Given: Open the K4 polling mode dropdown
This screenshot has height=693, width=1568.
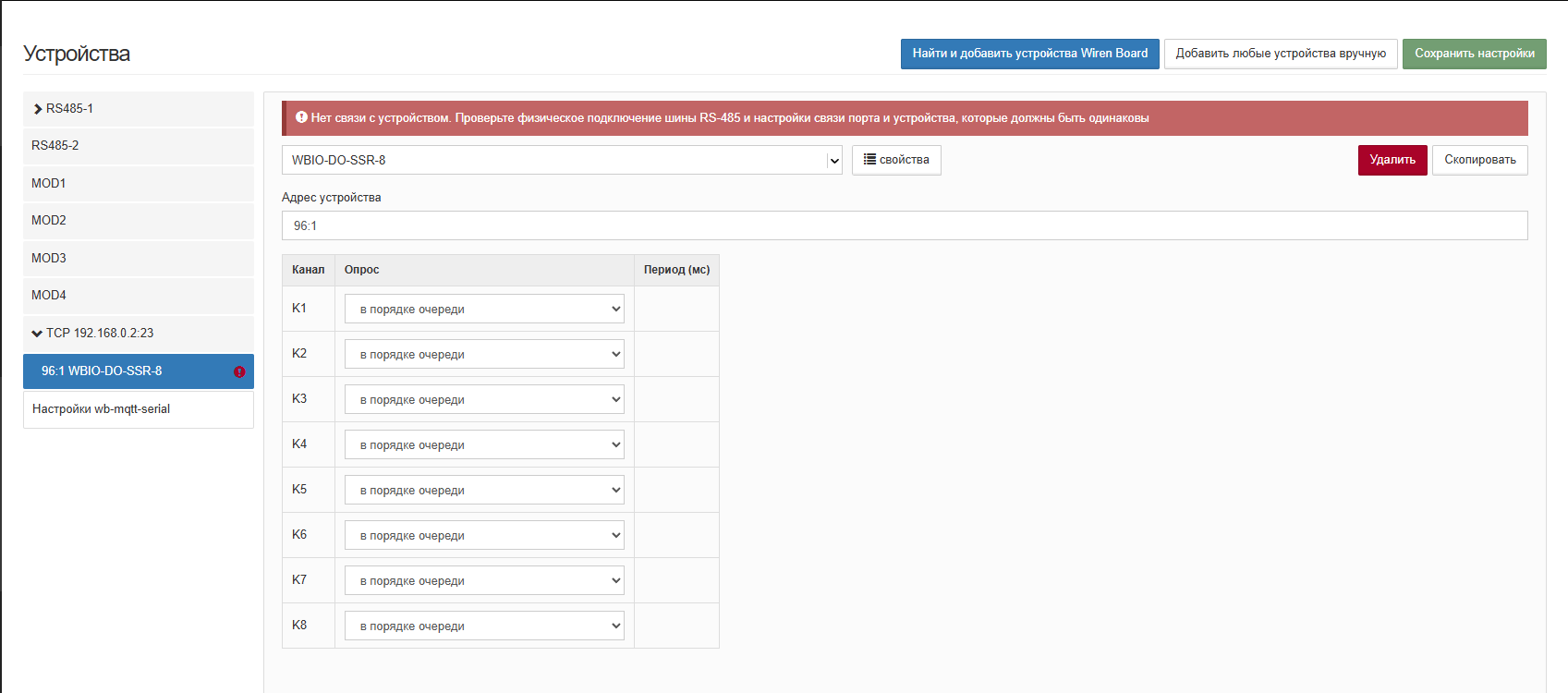Looking at the screenshot, I should [x=484, y=445].
